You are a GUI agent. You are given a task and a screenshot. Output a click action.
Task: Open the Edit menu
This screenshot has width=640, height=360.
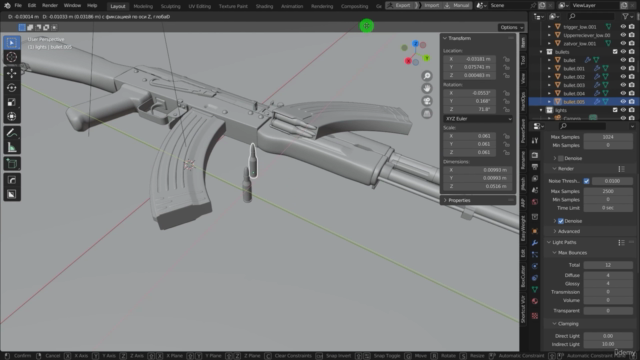coord(32,5)
